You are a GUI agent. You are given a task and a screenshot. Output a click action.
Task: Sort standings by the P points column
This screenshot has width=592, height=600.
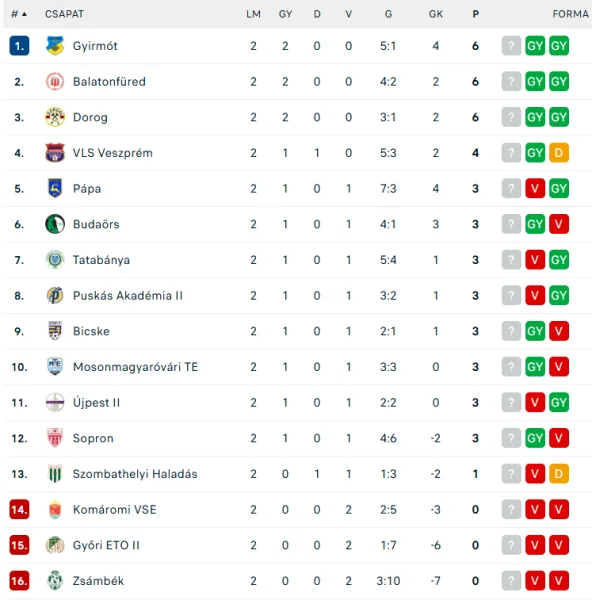(x=475, y=14)
